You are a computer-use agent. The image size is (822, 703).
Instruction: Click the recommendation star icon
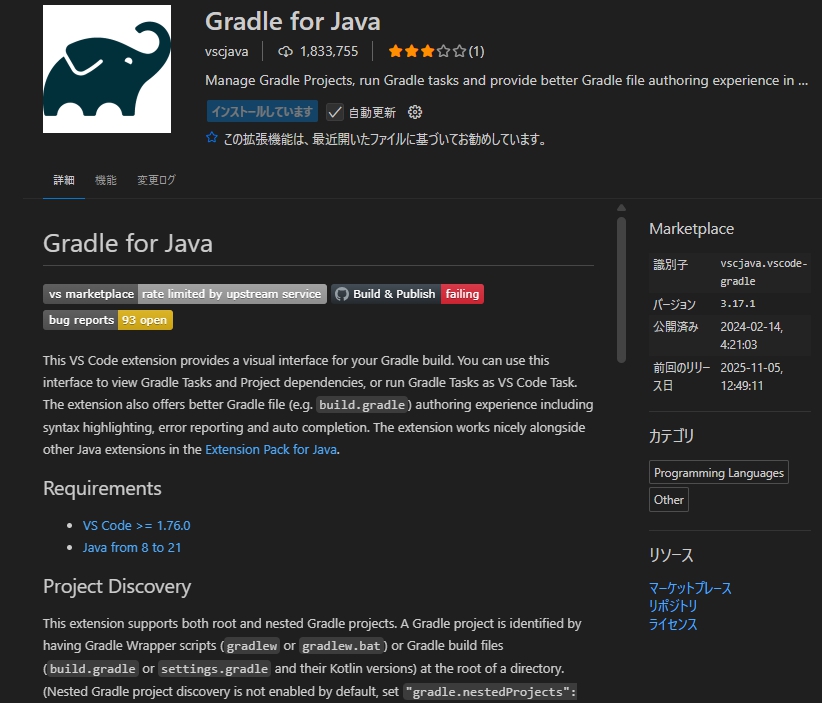pyautogui.click(x=212, y=138)
